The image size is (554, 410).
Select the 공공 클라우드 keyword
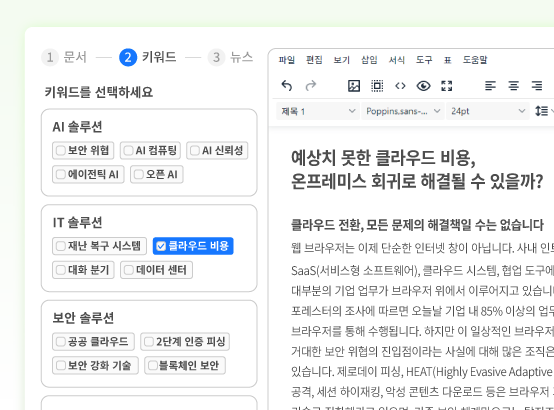pos(93,342)
